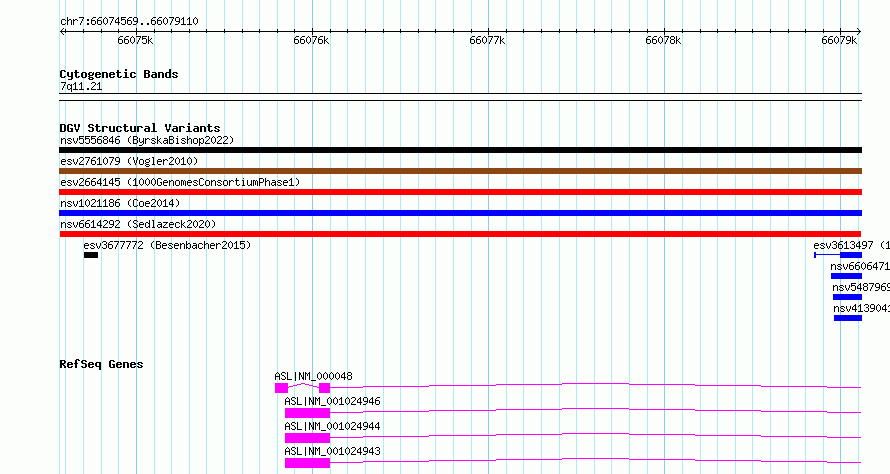Click the 66078k ruler tick label

(663, 40)
